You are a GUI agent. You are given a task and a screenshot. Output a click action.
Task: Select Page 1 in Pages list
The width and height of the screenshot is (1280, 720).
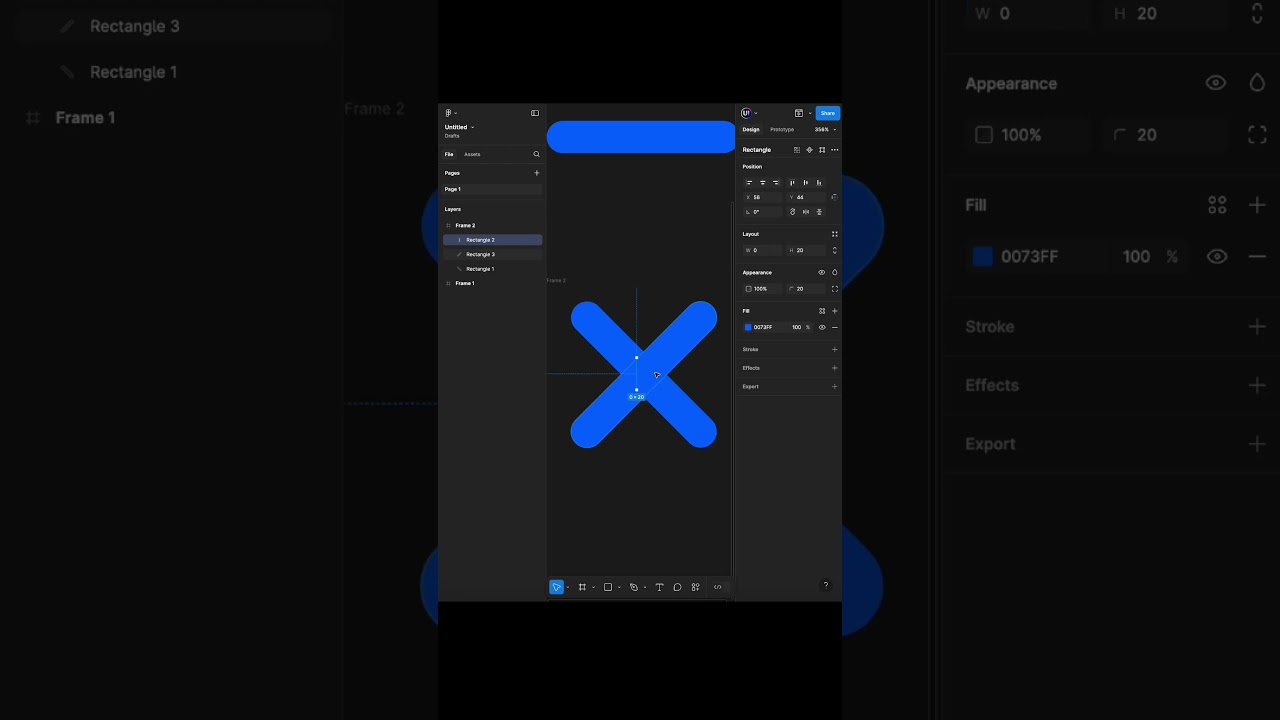pos(493,189)
